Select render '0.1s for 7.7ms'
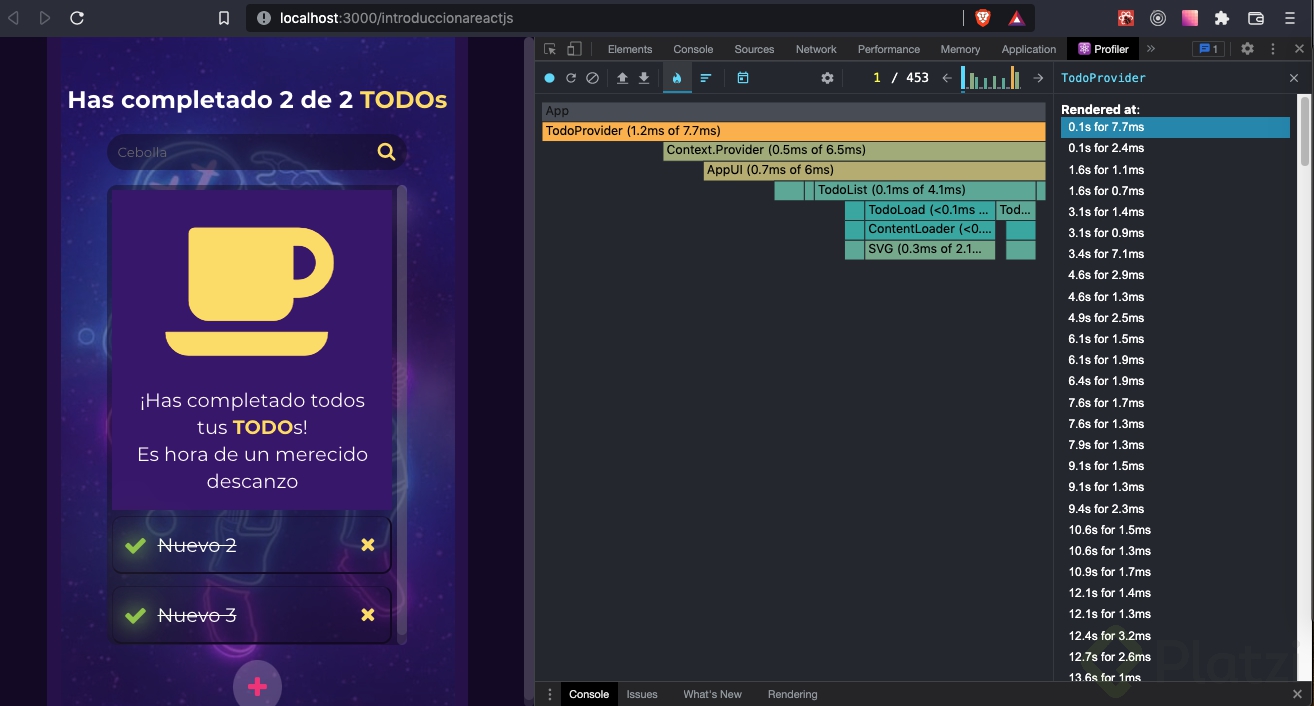Screen dimensions: 1314x706 click(x=1175, y=127)
